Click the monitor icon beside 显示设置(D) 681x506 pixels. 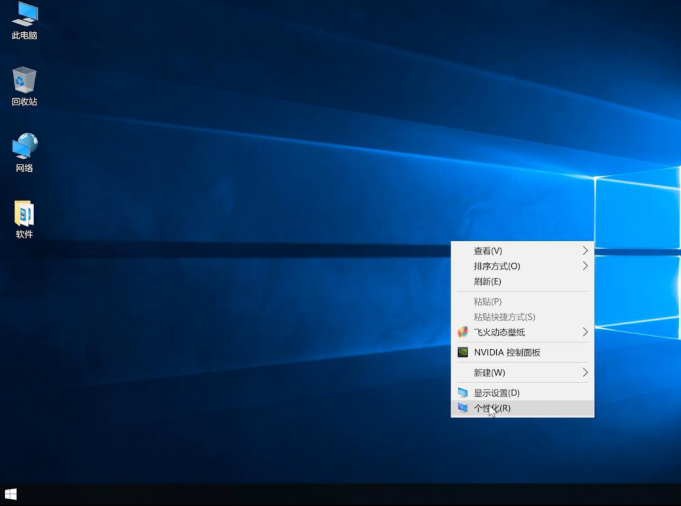pos(463,393)
